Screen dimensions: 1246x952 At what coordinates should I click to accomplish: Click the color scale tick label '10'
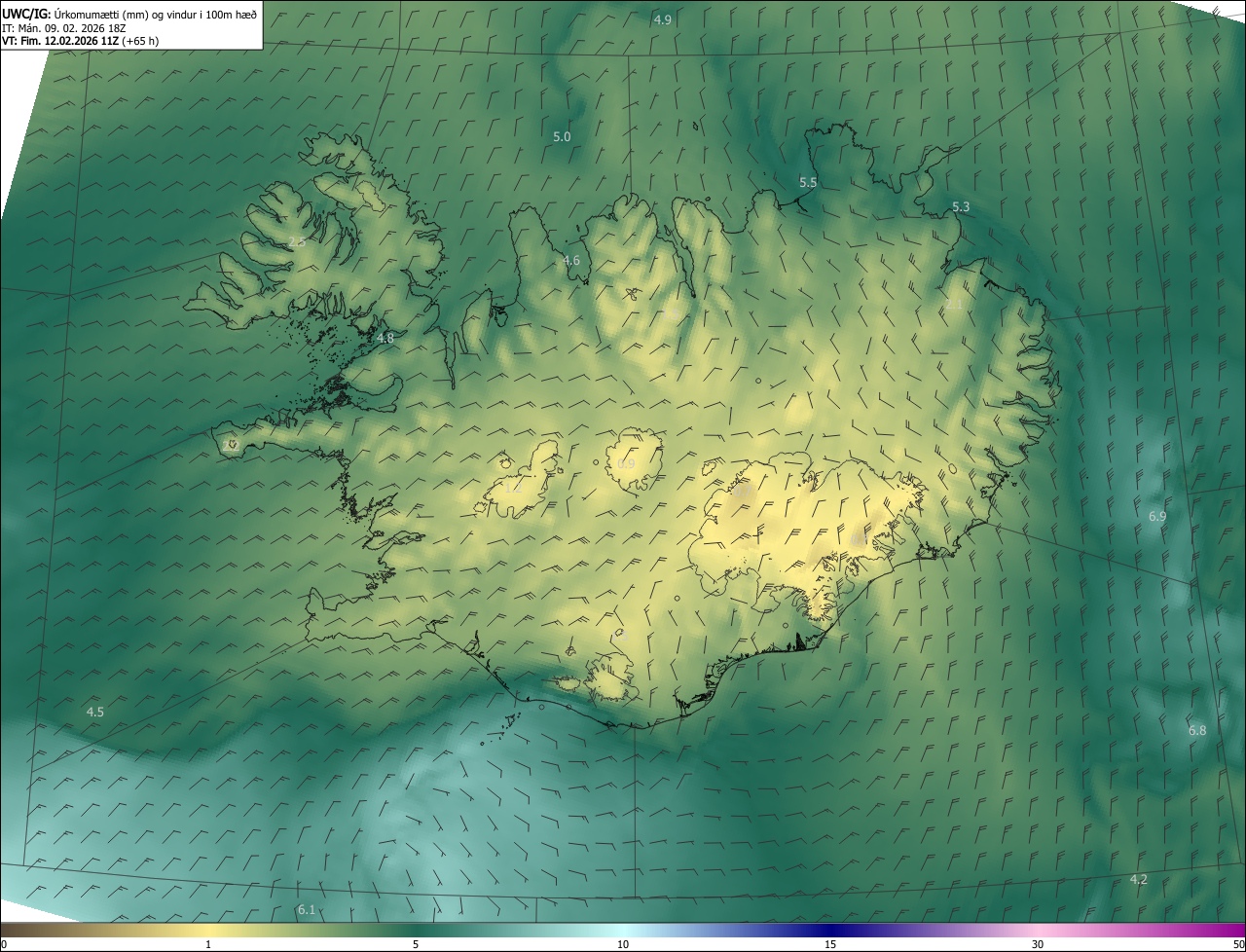click(623, 944)
